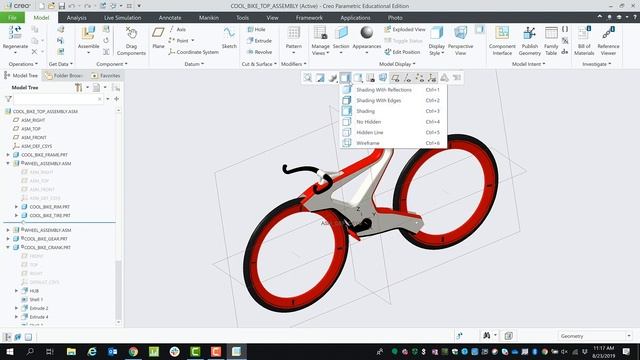
Task: Expand COOL_BIKE_GEAR.PRT tree node
Action: (x=8, y=239)
